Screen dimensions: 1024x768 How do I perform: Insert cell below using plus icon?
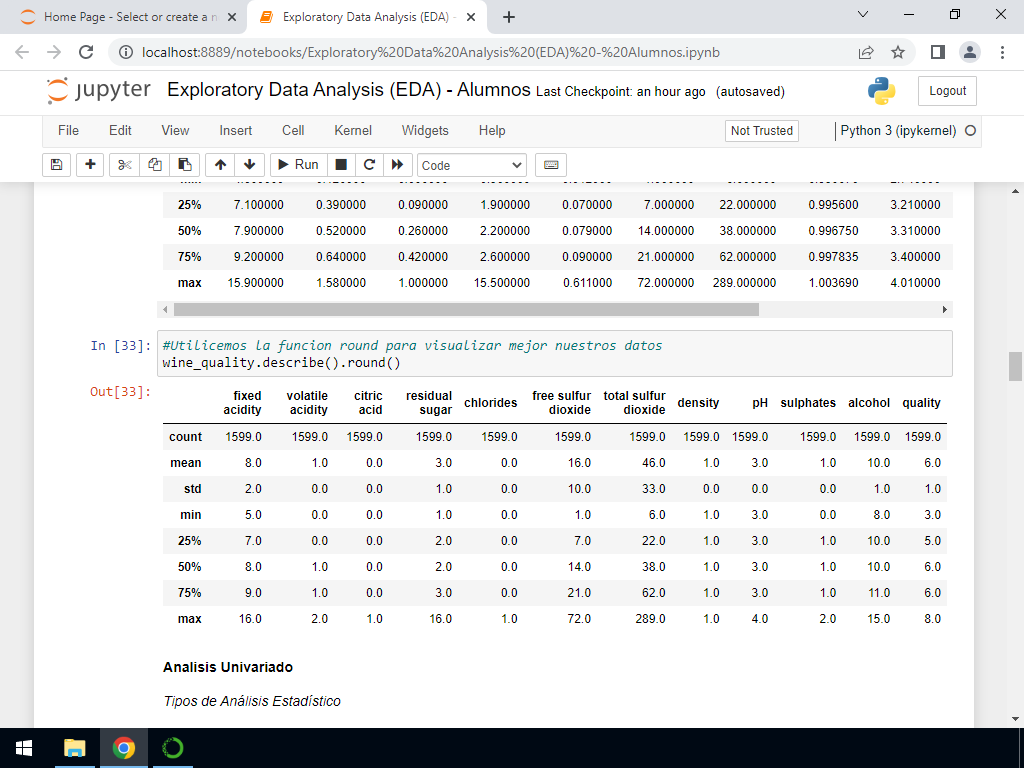click(x=90, y=165)
